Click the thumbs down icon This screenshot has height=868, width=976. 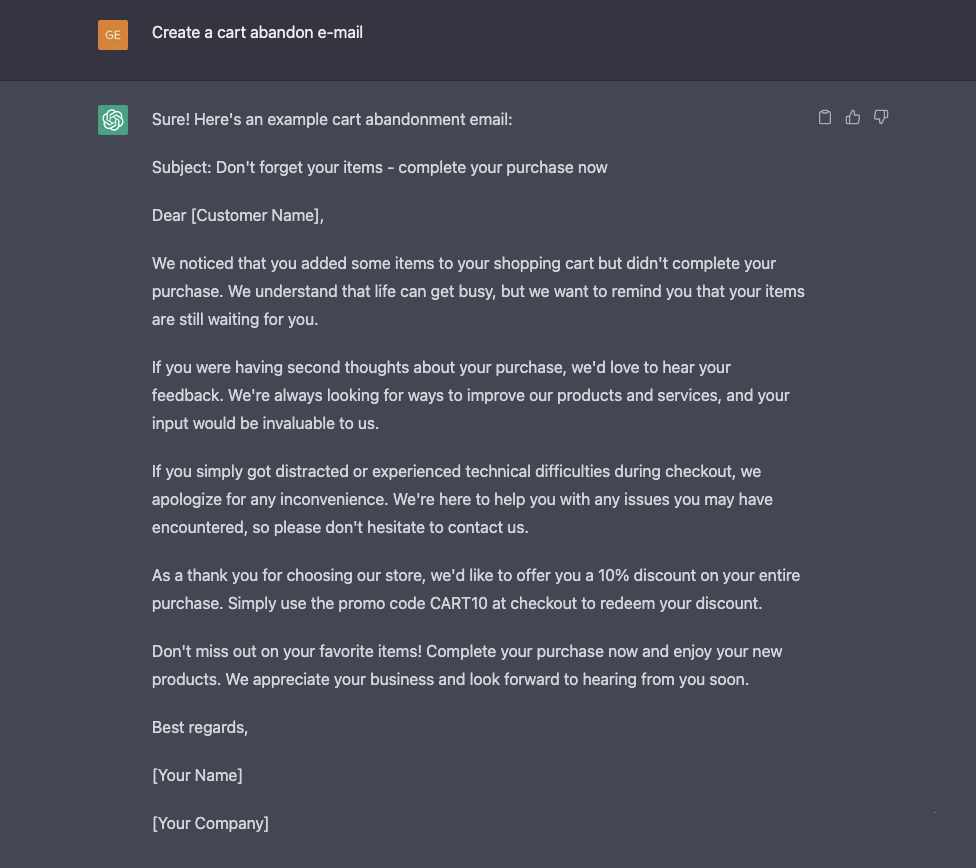tap(881, 117)
